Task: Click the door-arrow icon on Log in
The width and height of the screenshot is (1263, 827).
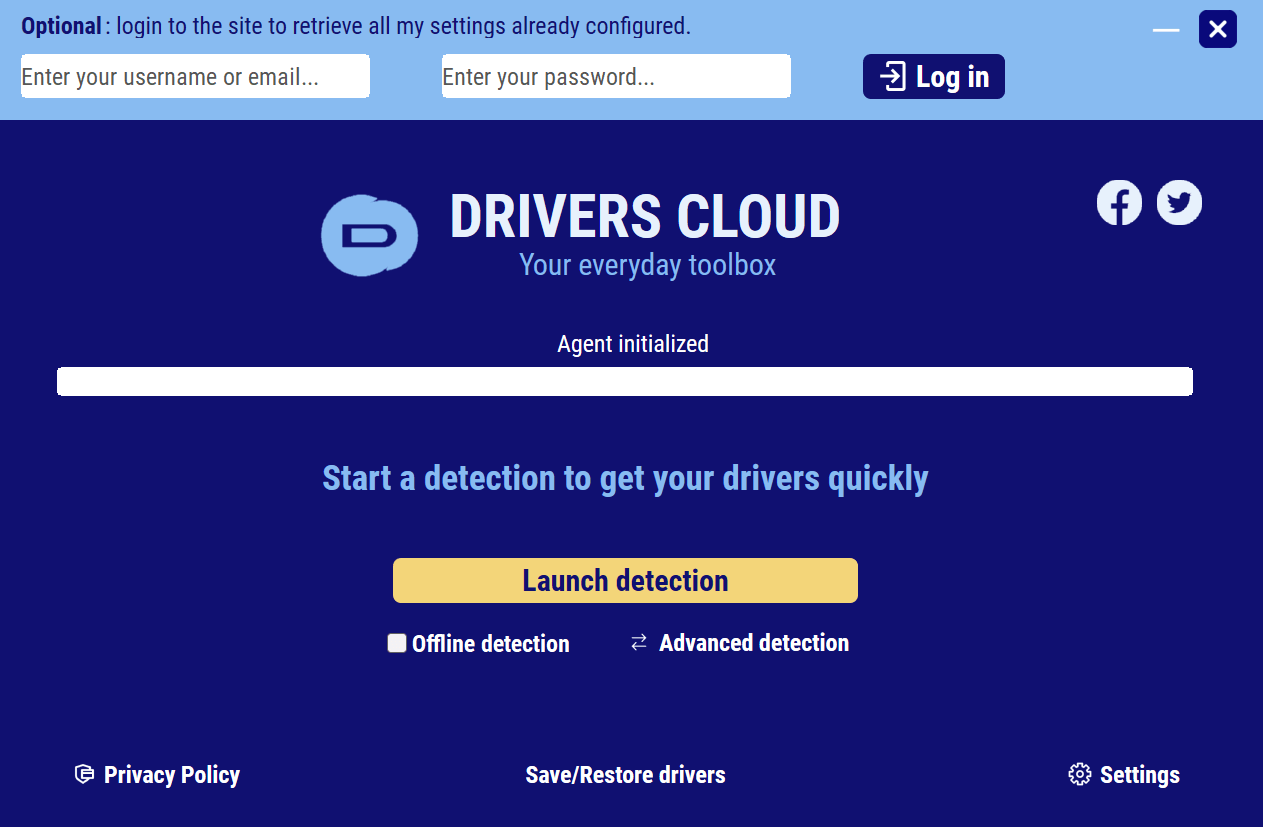Action: pyautogui.click(x=894, y=76)
